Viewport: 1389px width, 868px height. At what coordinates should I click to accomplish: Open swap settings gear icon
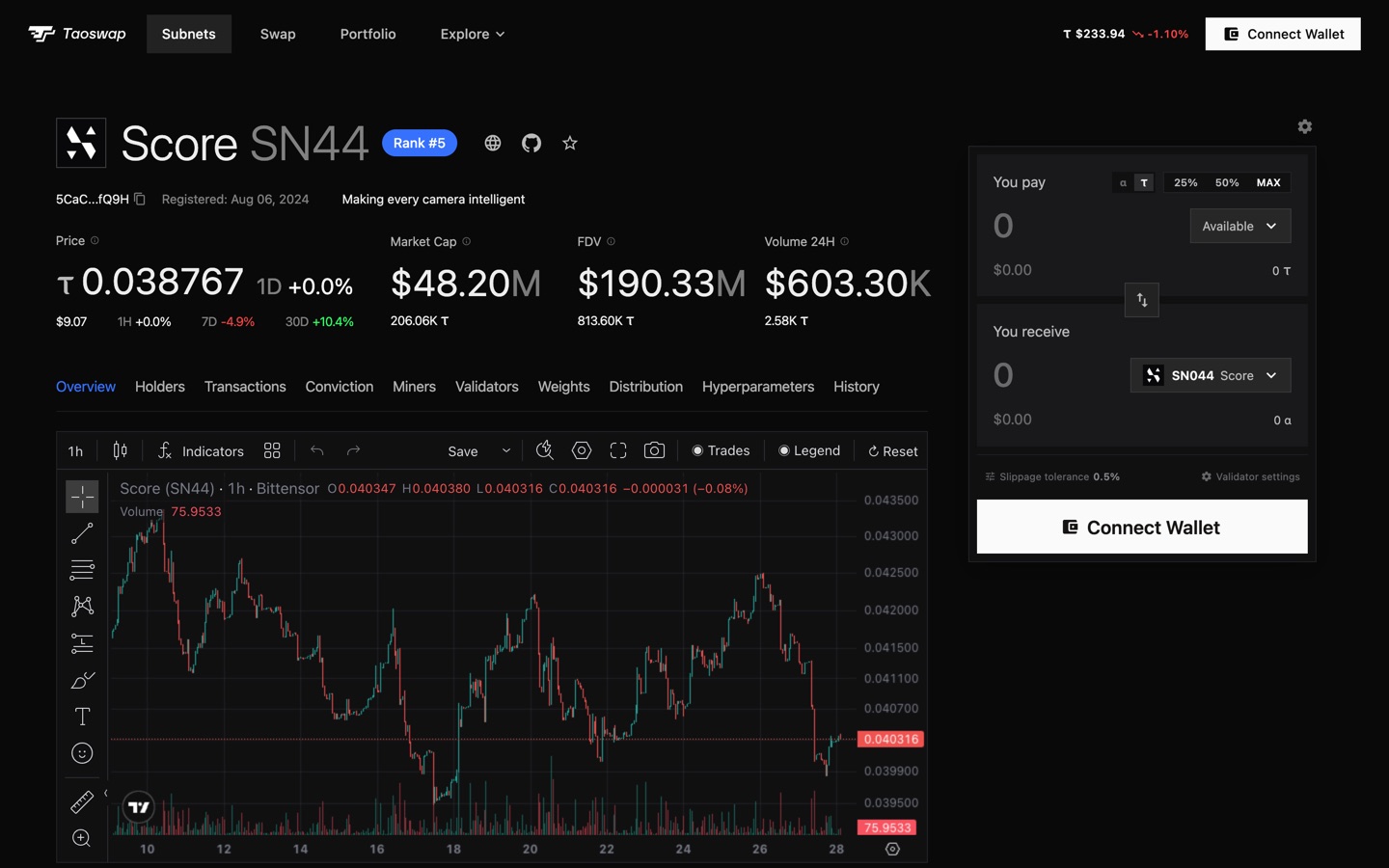[1304, 126]
